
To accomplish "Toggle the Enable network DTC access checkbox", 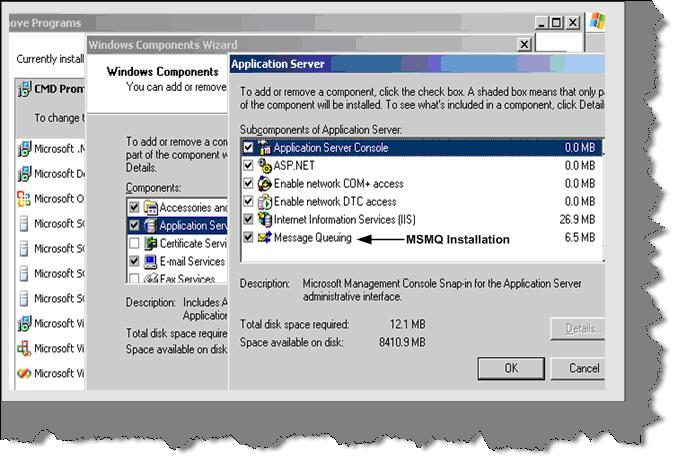I will (248, 201).
